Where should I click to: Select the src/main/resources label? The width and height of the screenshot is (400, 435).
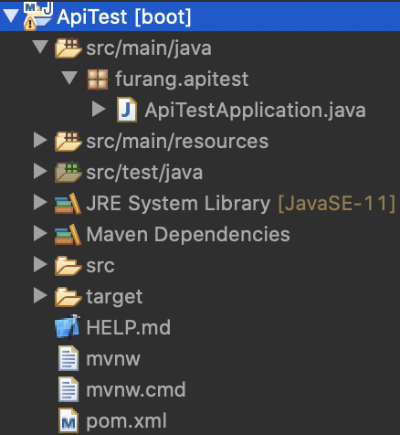177,141
